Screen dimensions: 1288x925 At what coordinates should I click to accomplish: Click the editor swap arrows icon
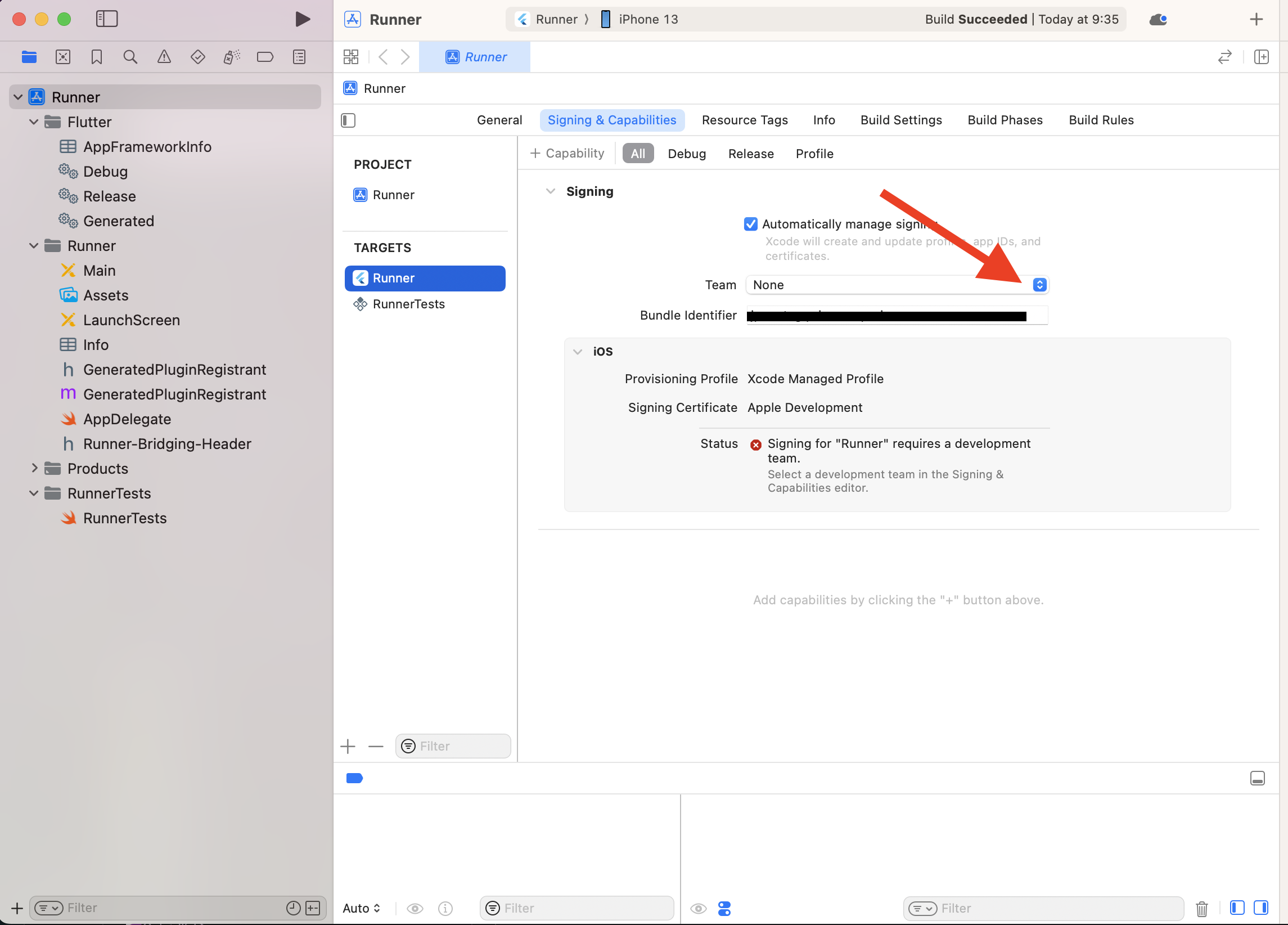click(1225, 57)
